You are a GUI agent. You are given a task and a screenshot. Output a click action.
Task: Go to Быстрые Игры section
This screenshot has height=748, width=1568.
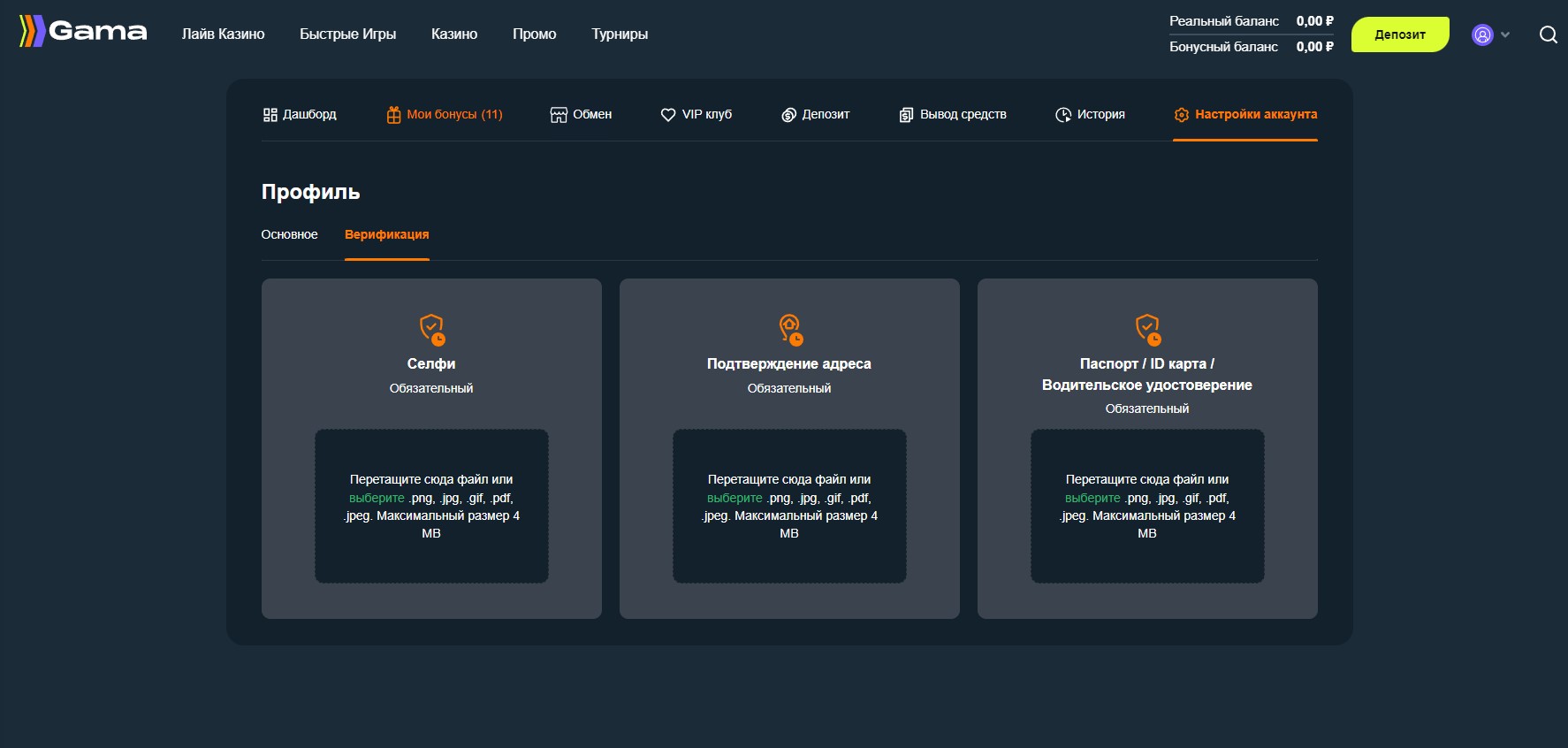[347, 34]
